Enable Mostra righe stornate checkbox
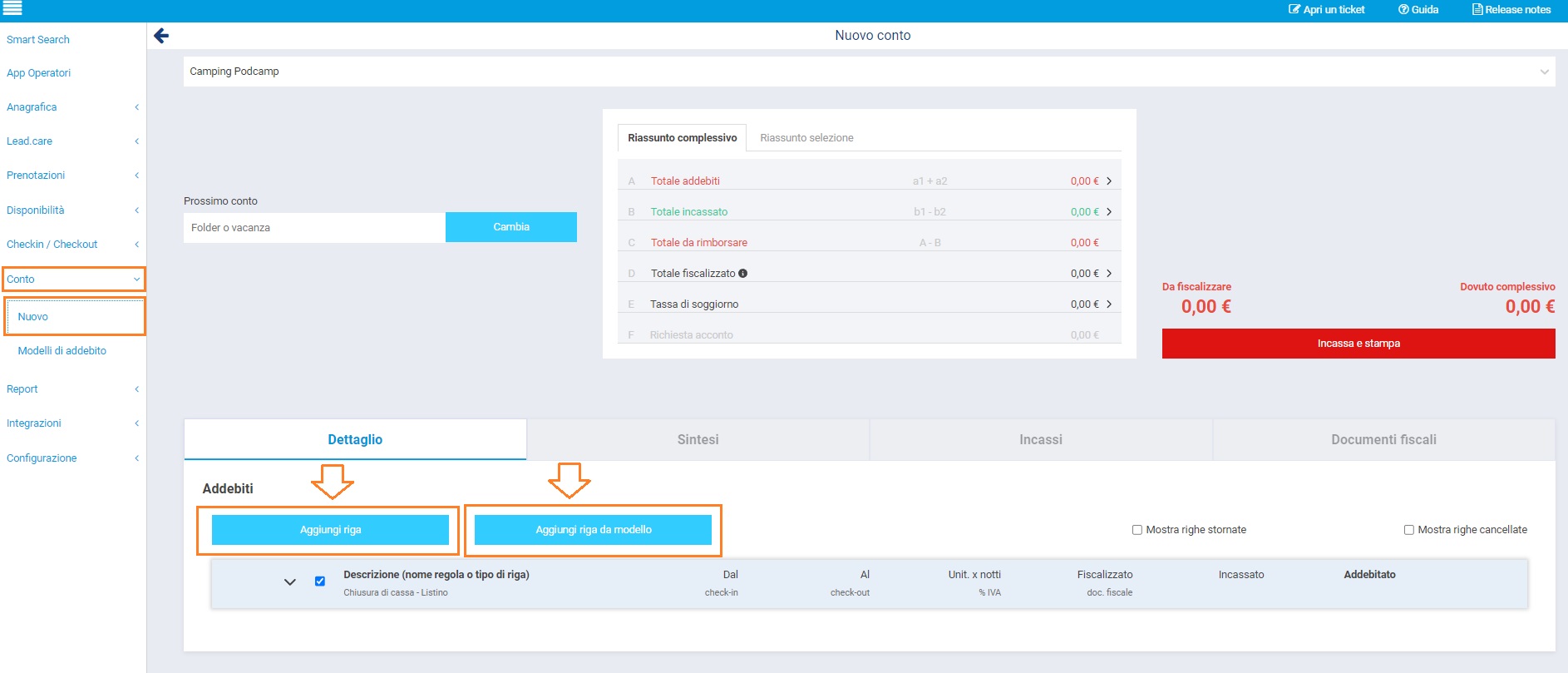Screen dimensions: 1568x673 (1137, 530)
